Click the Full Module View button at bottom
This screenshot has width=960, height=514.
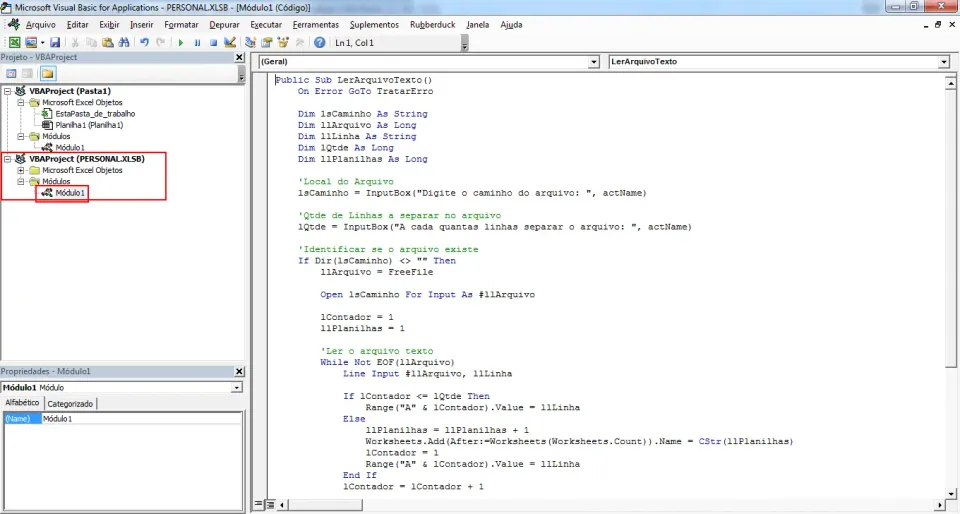pos(270,505)
